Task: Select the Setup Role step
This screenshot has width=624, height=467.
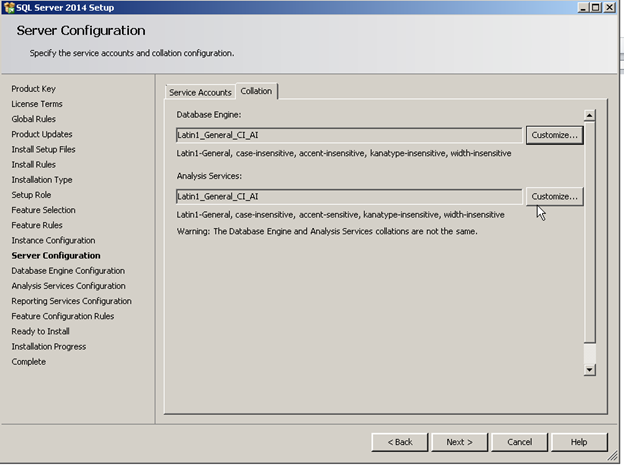Action: pos(31,195)
